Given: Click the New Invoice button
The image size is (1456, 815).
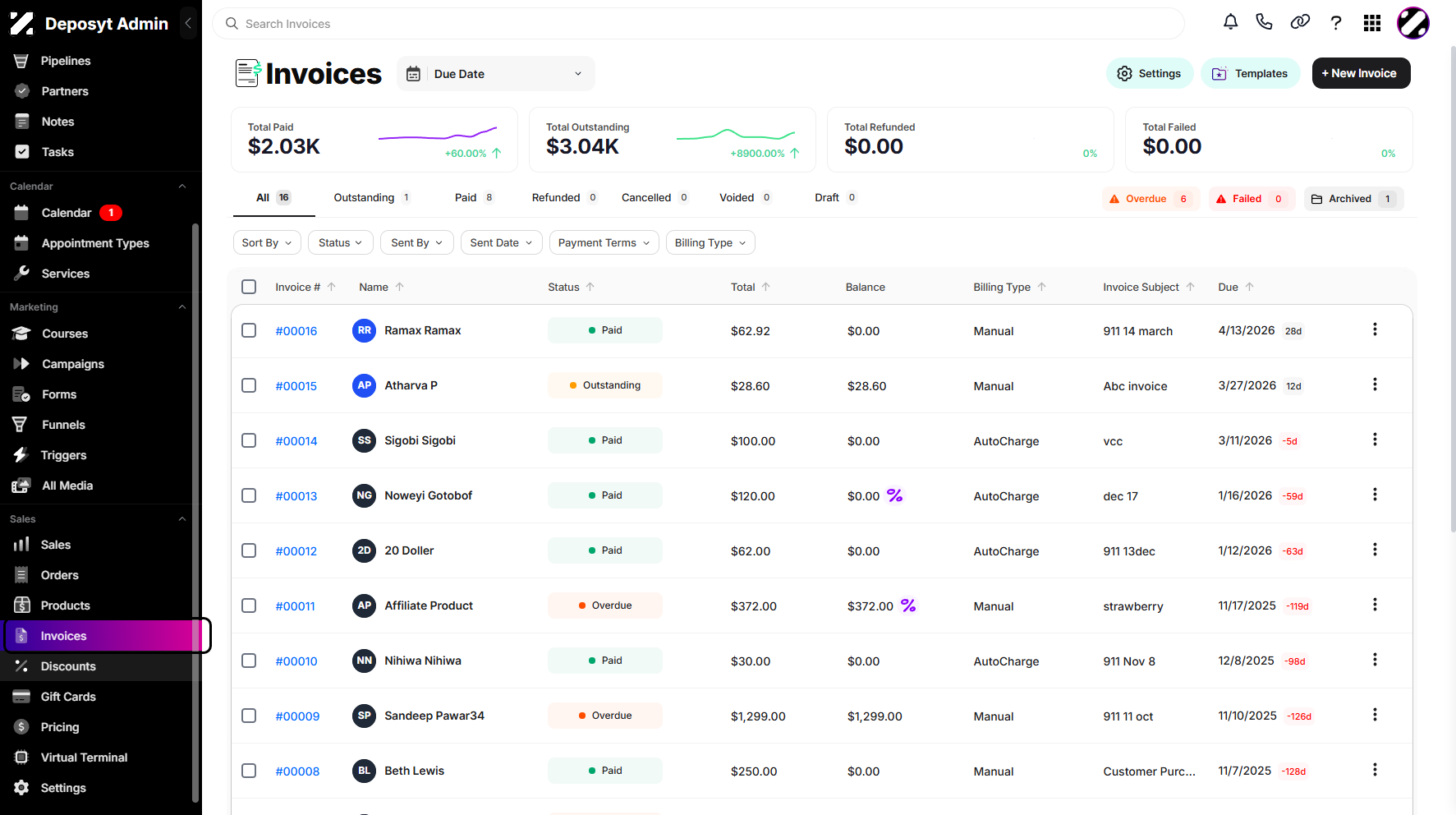Looking at the screenshot, I should (1361, 73).
